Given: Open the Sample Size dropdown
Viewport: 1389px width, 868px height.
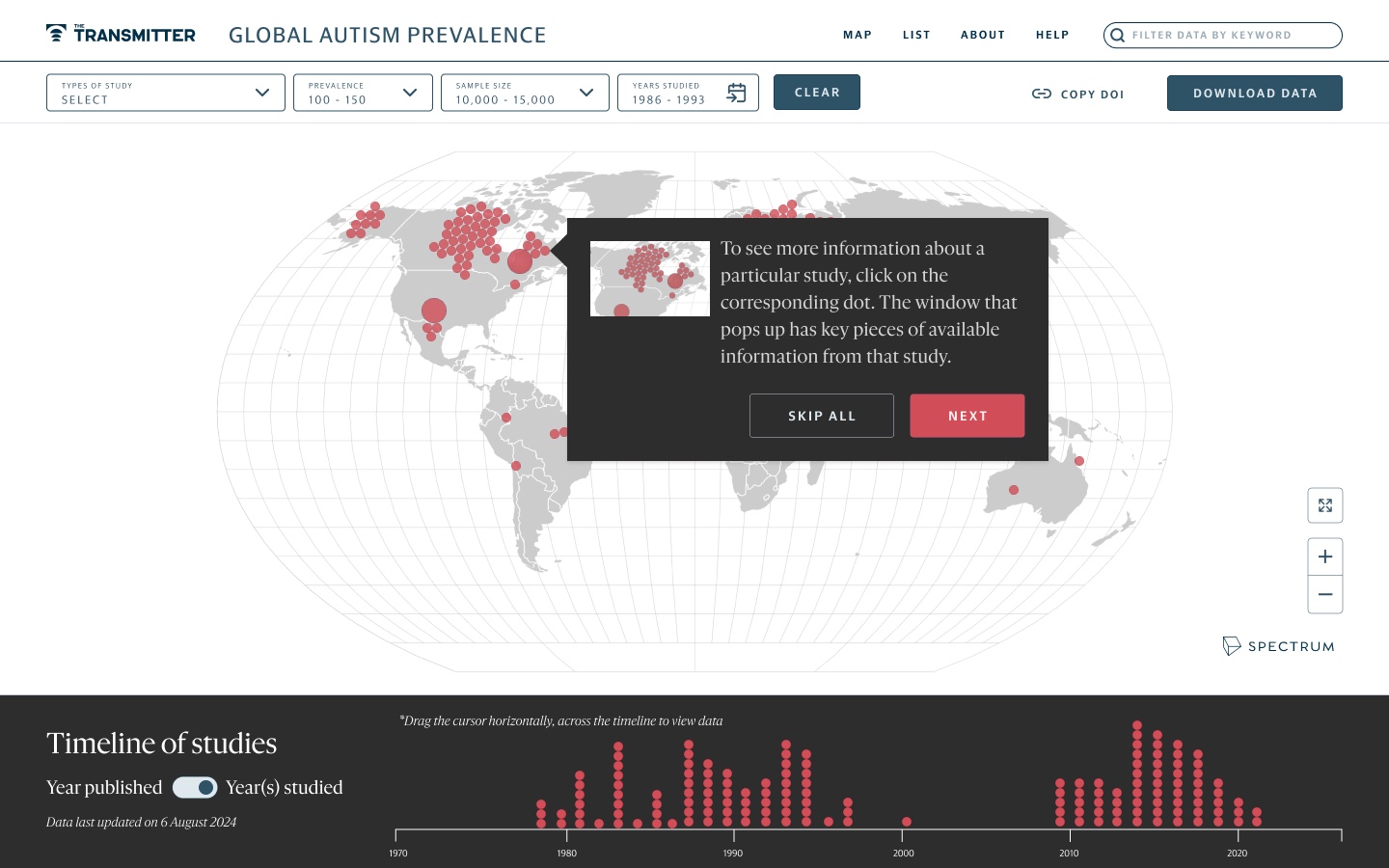Looking at the screenshot, I should tap(525, 93).
